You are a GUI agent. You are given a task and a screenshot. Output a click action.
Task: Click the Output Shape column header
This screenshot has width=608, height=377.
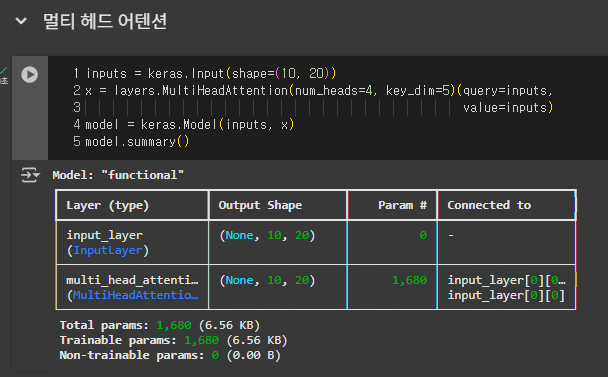[x=260, y=205]
